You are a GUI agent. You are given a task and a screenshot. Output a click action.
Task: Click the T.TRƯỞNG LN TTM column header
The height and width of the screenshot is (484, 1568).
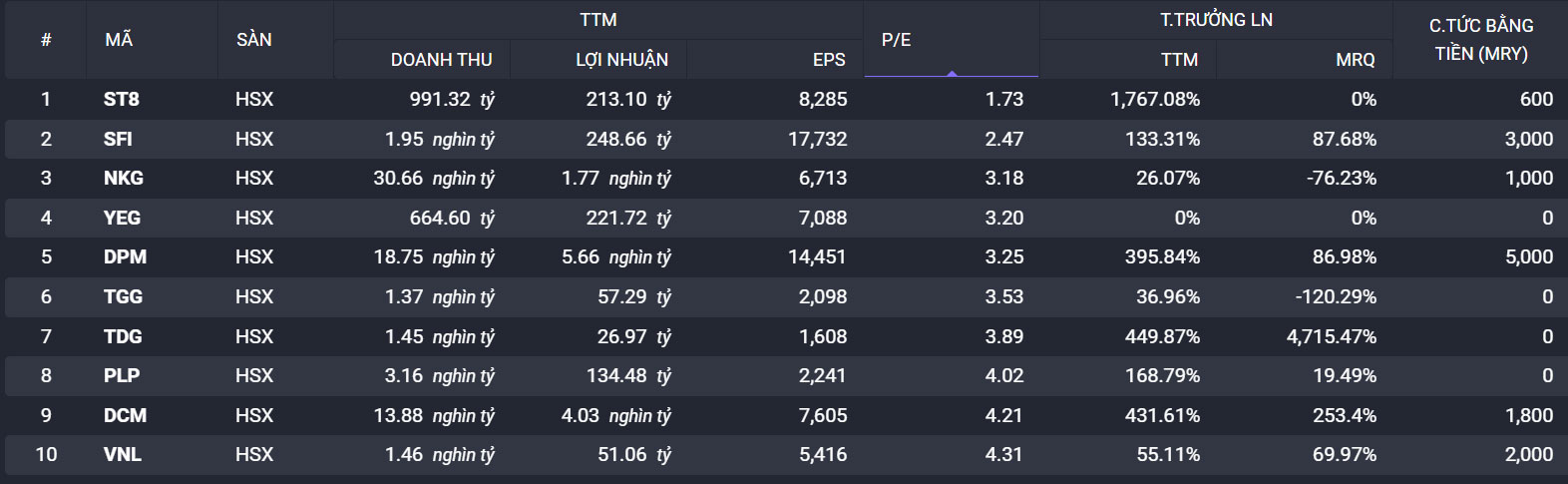[1179, 60]
